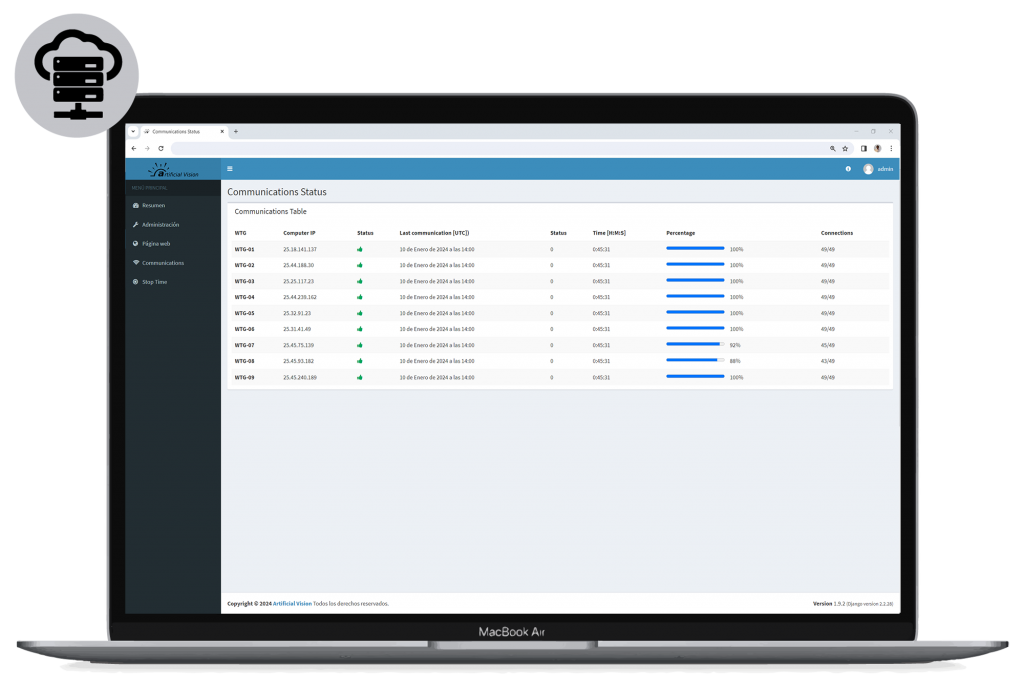Viewport: 1024px width, 687px height.
Task: Click the browser back arrow
Action: click(x=134, y=148)
